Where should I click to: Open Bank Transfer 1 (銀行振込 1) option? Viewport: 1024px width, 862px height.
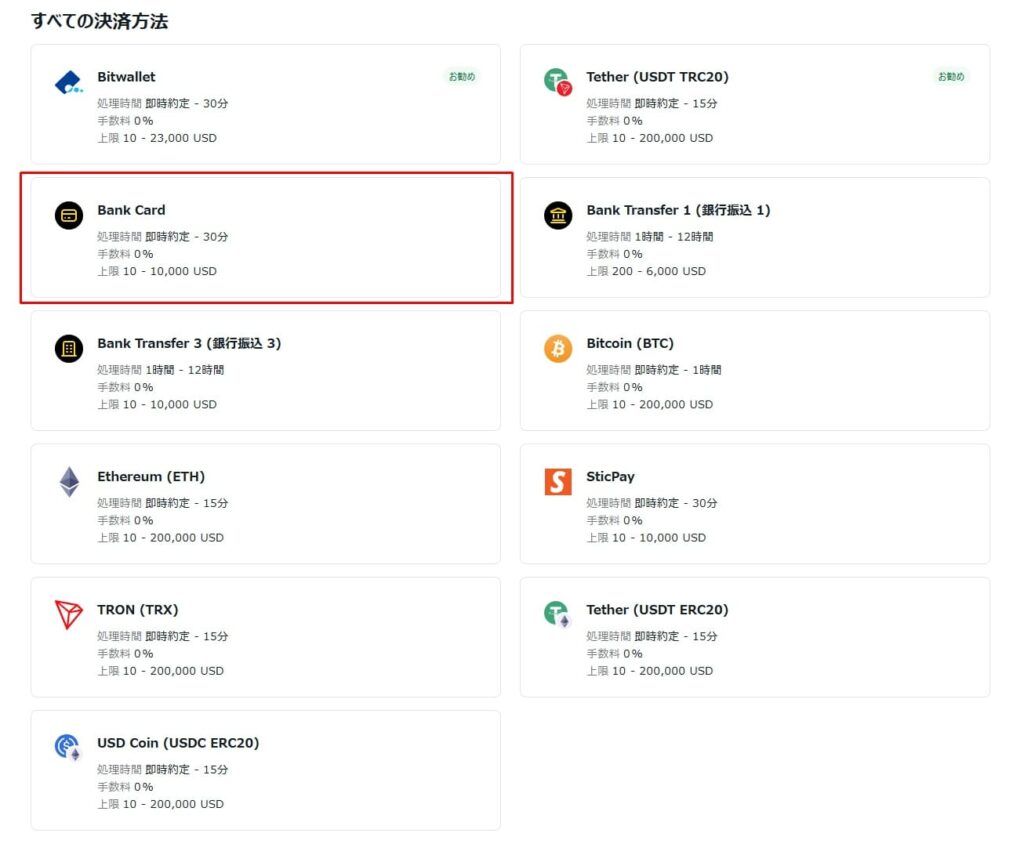coord(678,210)
